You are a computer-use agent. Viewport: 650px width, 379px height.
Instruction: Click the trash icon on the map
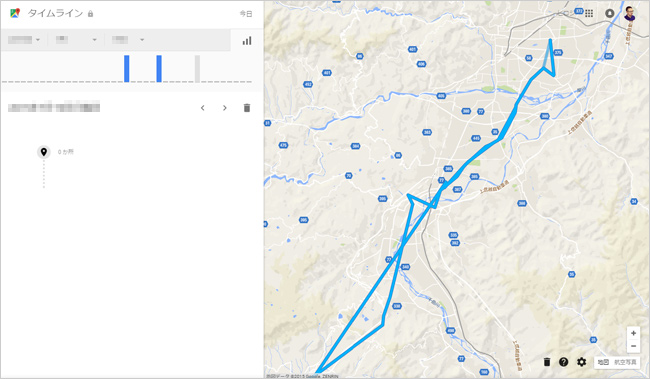(547, 362)
